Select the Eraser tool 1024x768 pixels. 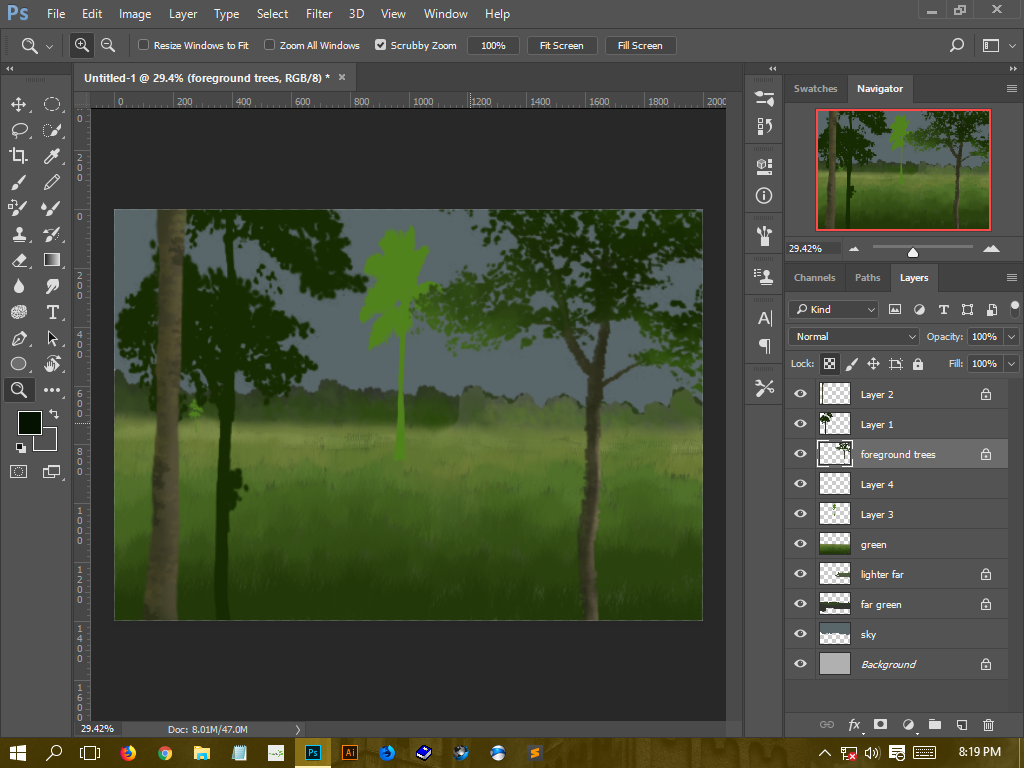(18, 260)
